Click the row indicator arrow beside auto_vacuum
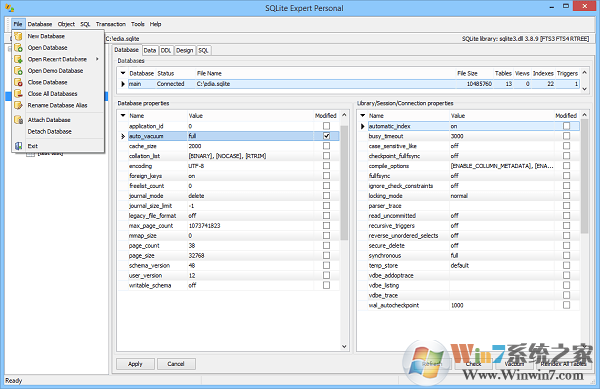The height and width of the screenshot is (389, 600). click(x=123, y=136)
